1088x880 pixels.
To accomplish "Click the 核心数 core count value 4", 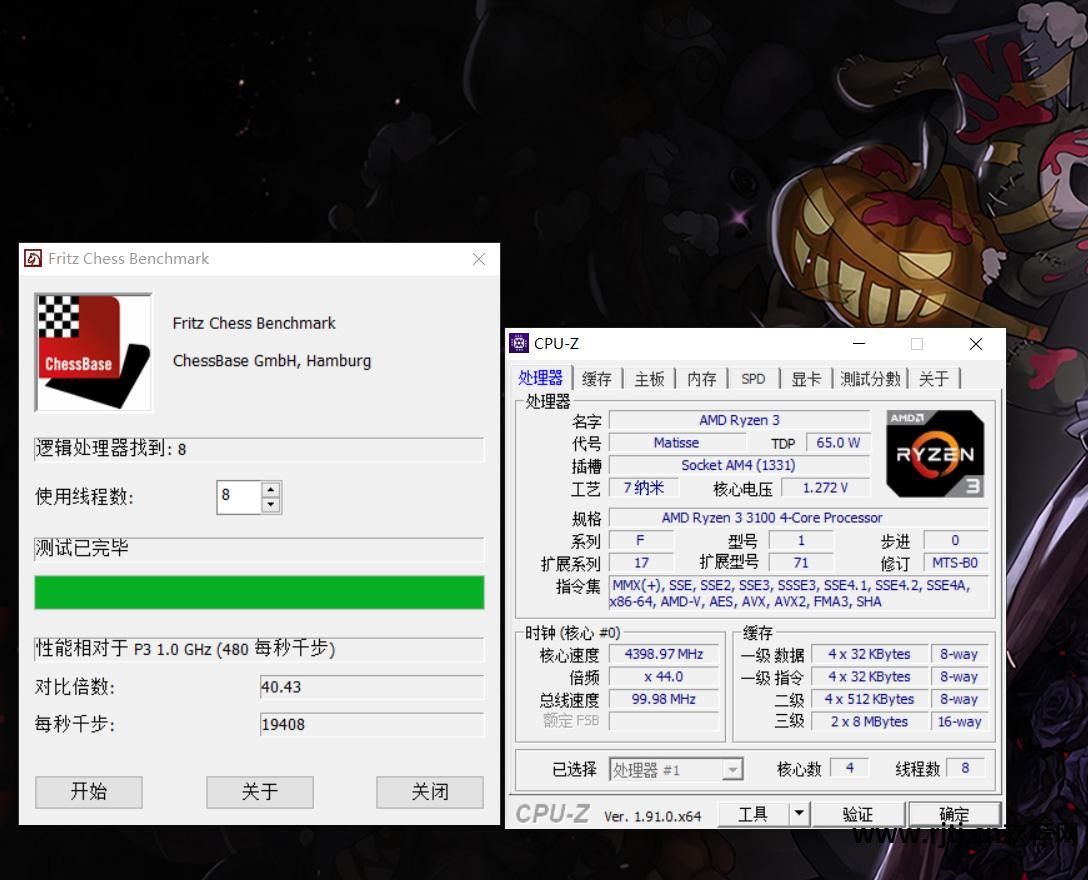I will coord(850,768).
